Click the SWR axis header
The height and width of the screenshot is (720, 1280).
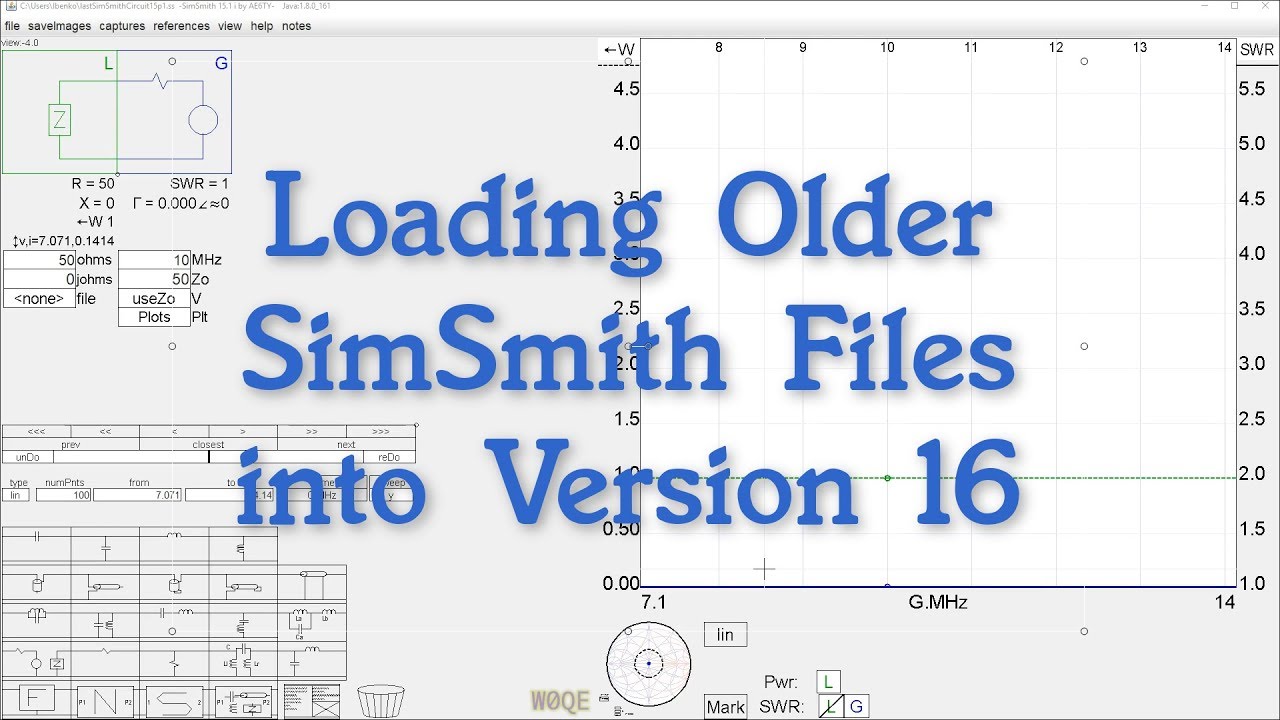[1257, 50]
